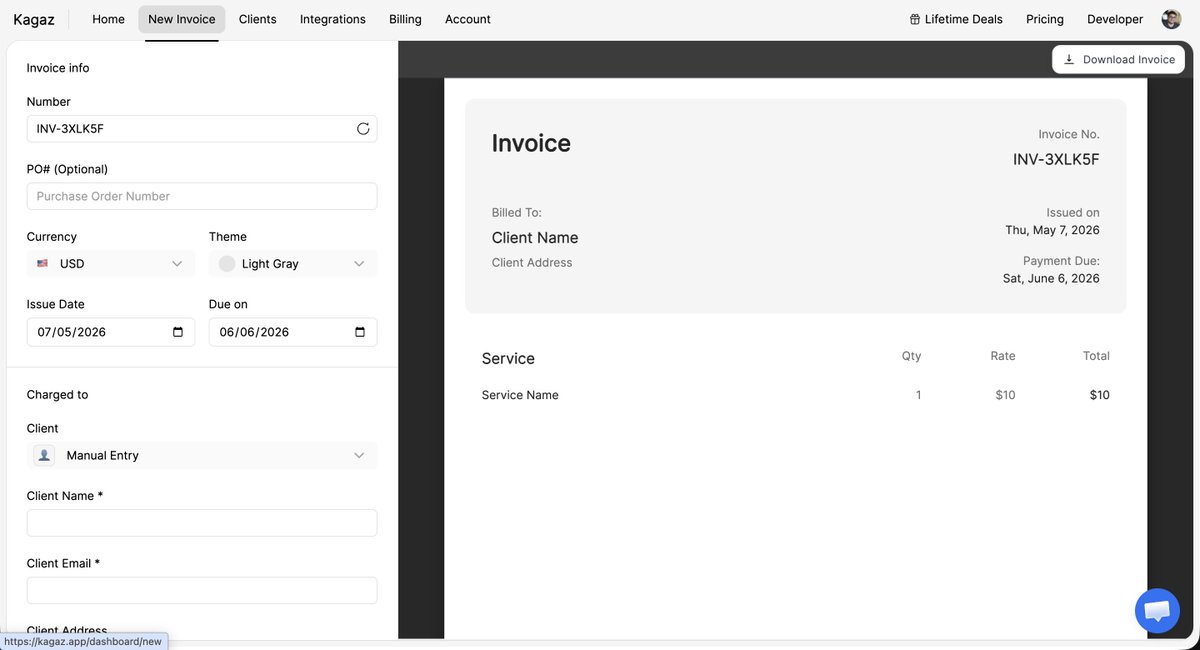This screenshot has height=650, width=1200.
Task: Open the Pricing link
Action: 1045,19
